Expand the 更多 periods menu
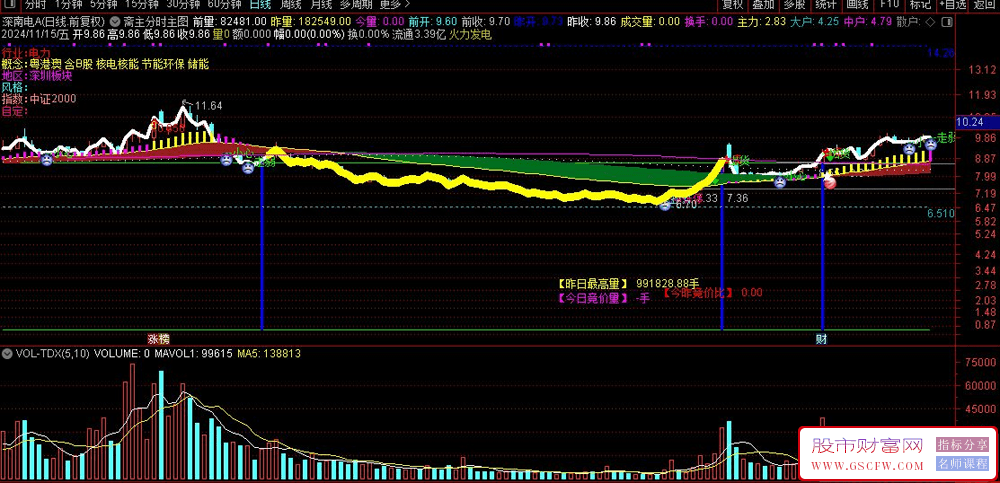This screenshot has width=1000, height=483. pyautogui.click(x=395, y=4)
